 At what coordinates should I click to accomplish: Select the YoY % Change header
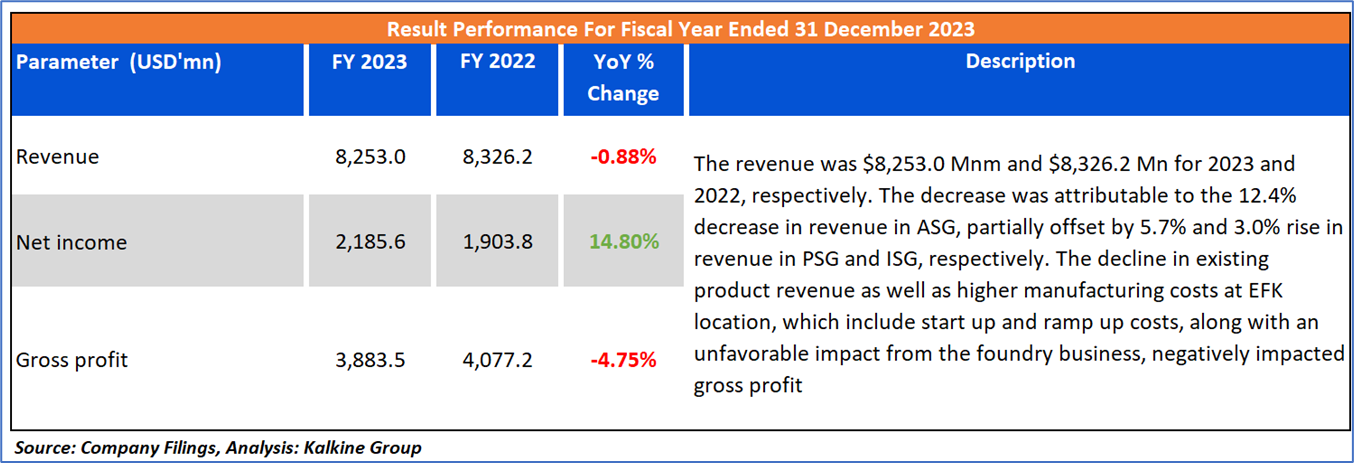click(x=623, y=78)
